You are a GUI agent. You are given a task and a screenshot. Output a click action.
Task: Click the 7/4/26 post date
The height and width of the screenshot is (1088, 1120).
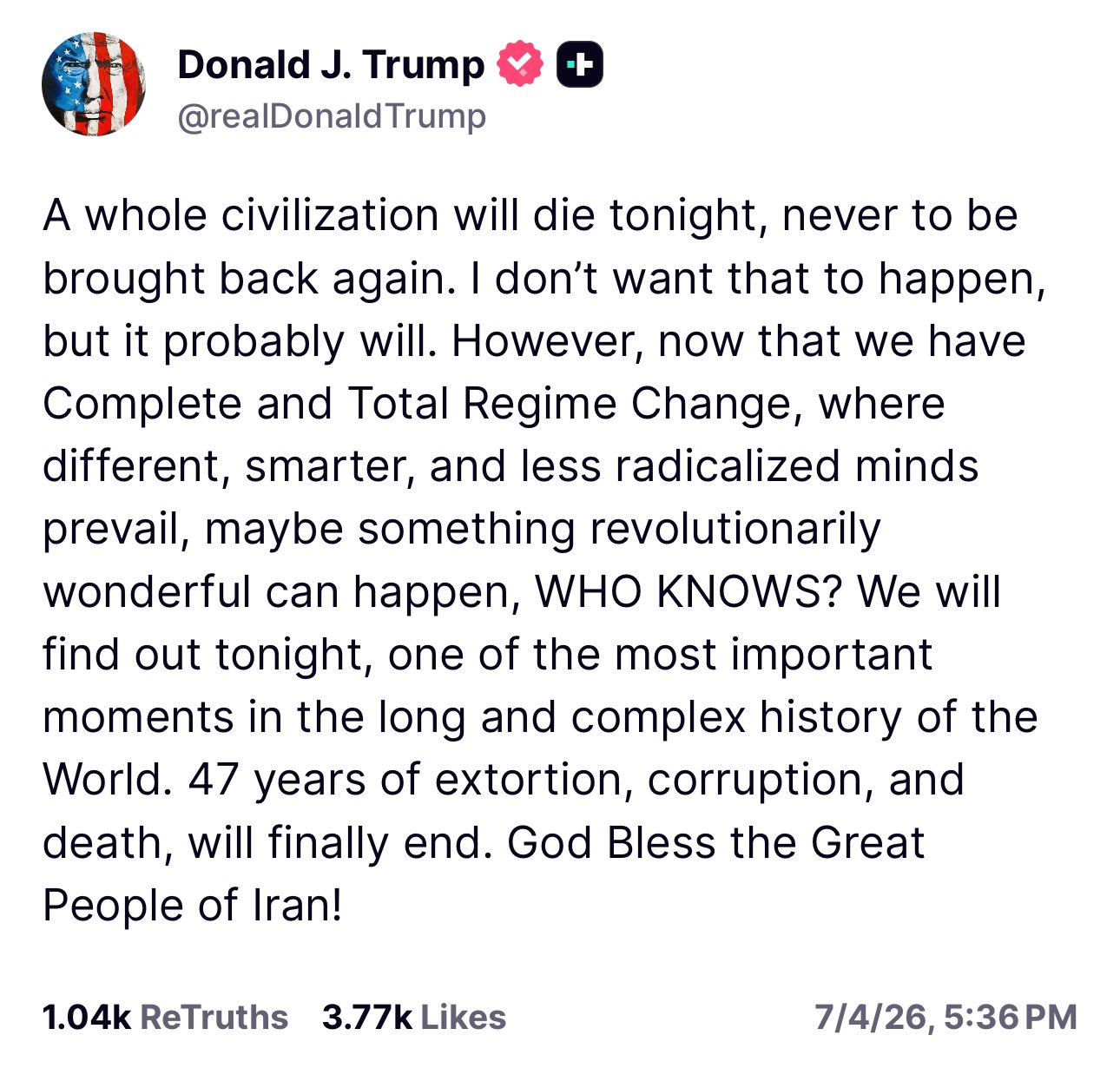tap(871, 1017)
